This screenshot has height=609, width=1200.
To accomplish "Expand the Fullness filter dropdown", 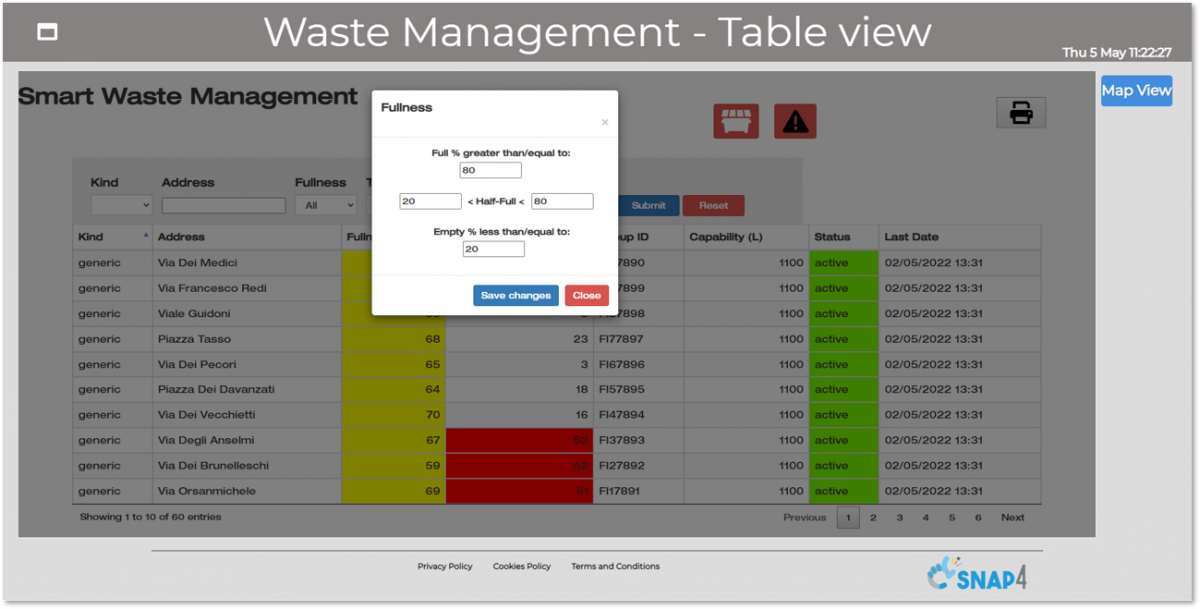I will 325,205.
